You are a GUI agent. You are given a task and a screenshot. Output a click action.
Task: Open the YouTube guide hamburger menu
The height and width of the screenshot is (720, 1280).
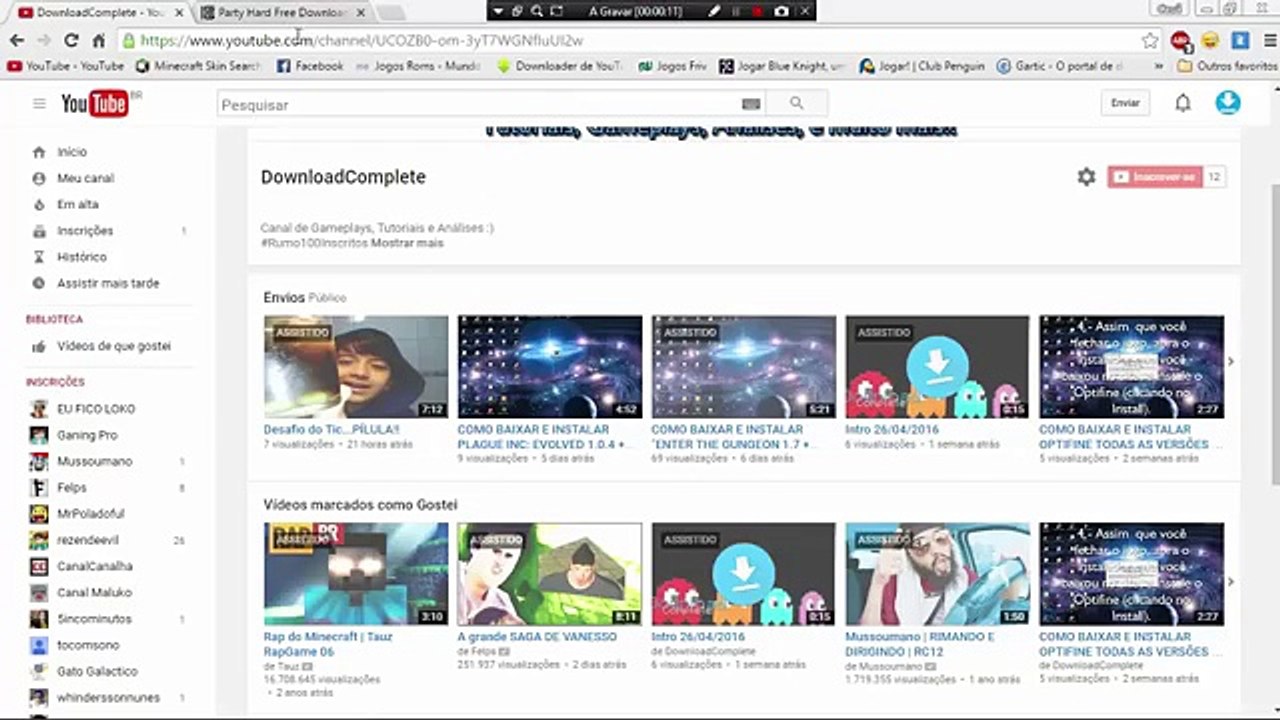(x=39, y=103)
